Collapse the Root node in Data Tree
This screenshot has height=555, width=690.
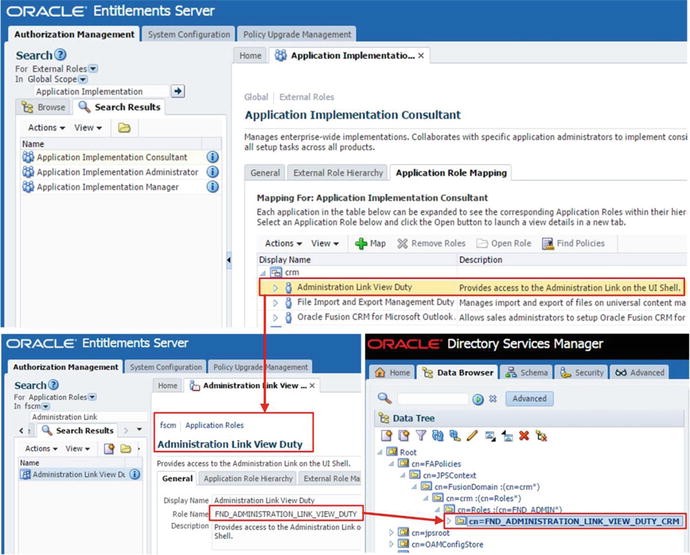coord(380,452)
